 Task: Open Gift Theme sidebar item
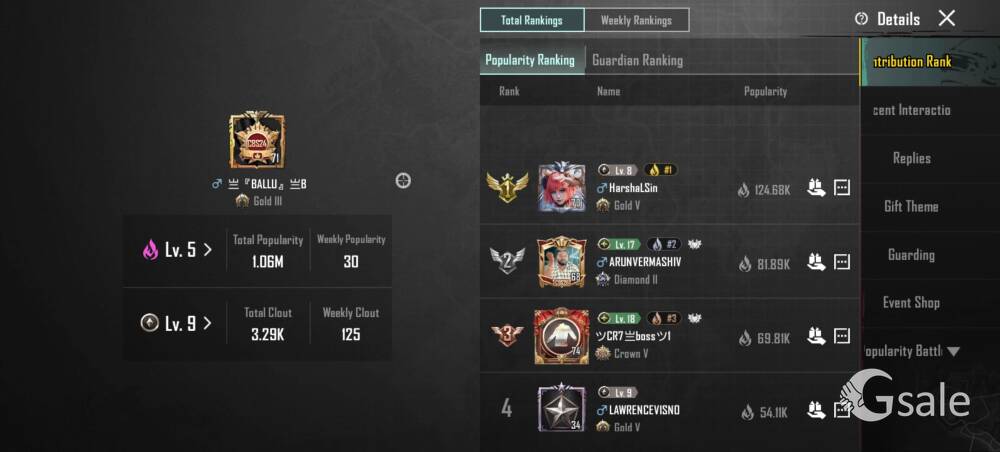coord(911,207)
